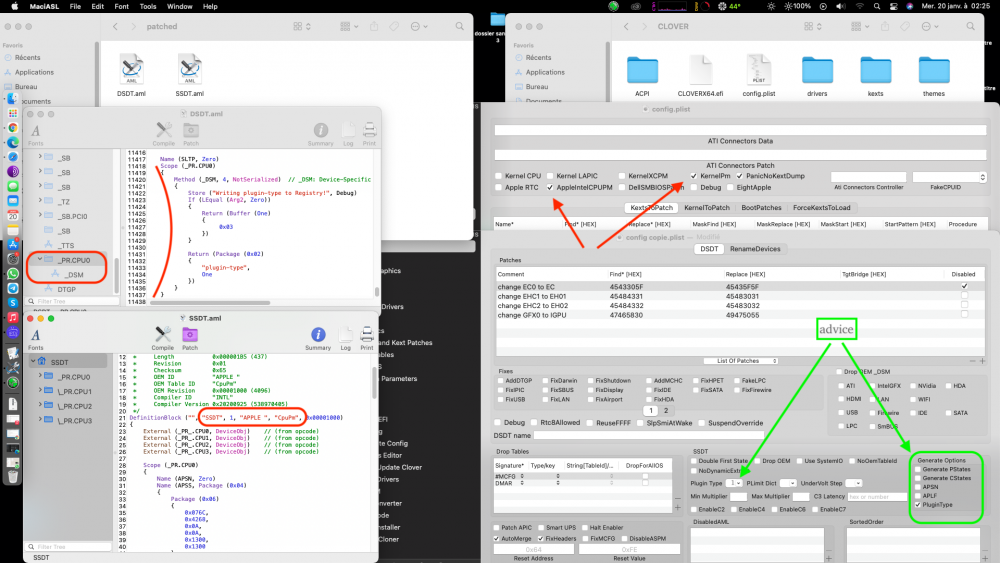Click the C3 Latency input field
The width and height of the screenshot is (1000, 563).
877,497
